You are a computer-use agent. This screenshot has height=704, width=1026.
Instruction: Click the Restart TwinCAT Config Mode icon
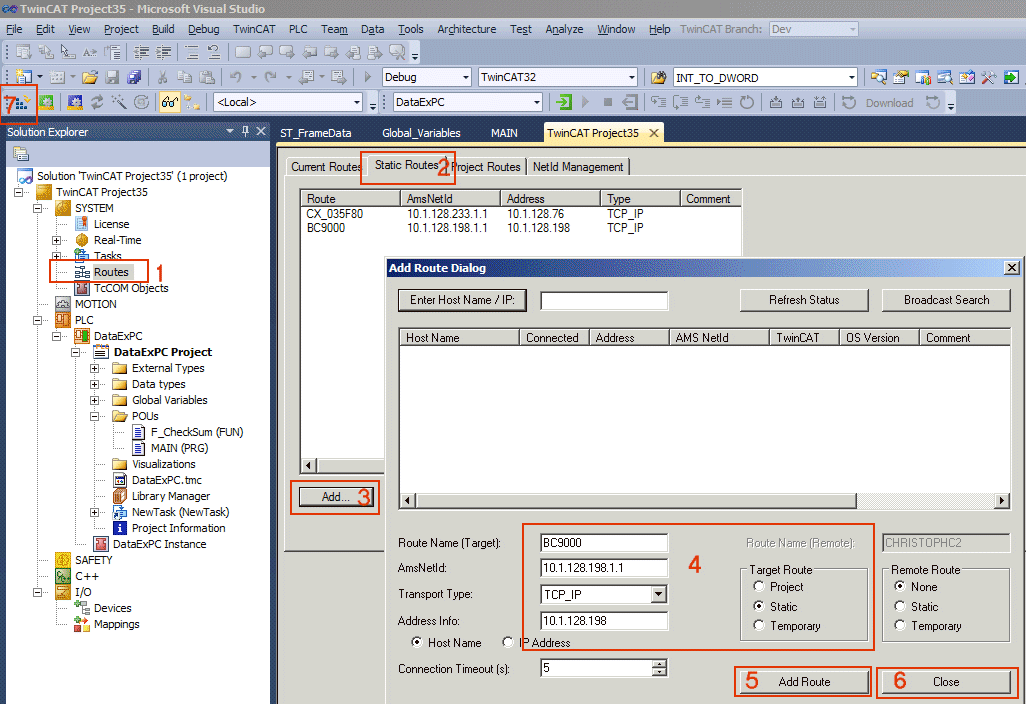point(75,102)
